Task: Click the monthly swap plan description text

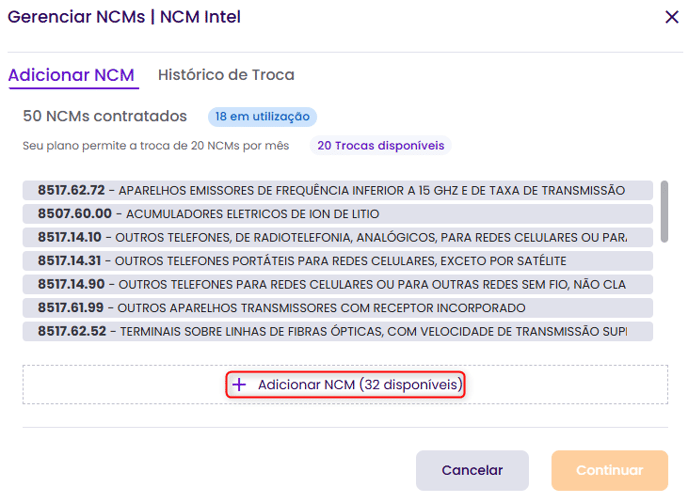Action: coord(155,146)
